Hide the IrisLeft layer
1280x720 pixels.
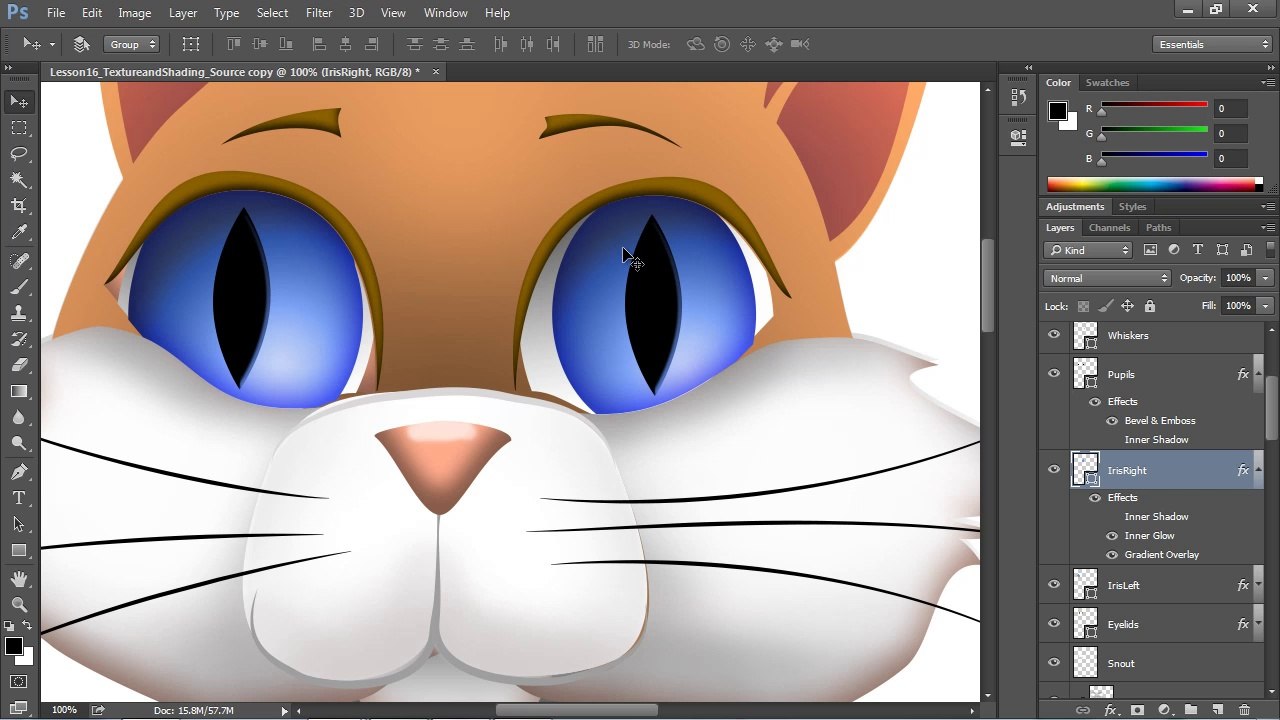tap(1054, 585)
